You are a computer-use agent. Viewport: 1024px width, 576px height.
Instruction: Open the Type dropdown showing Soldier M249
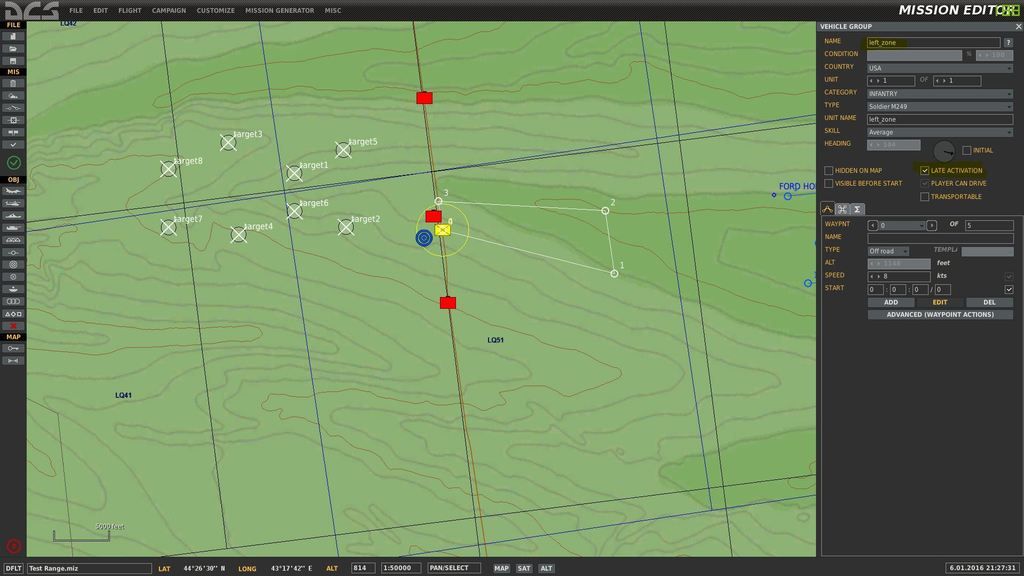click(940, 106)
